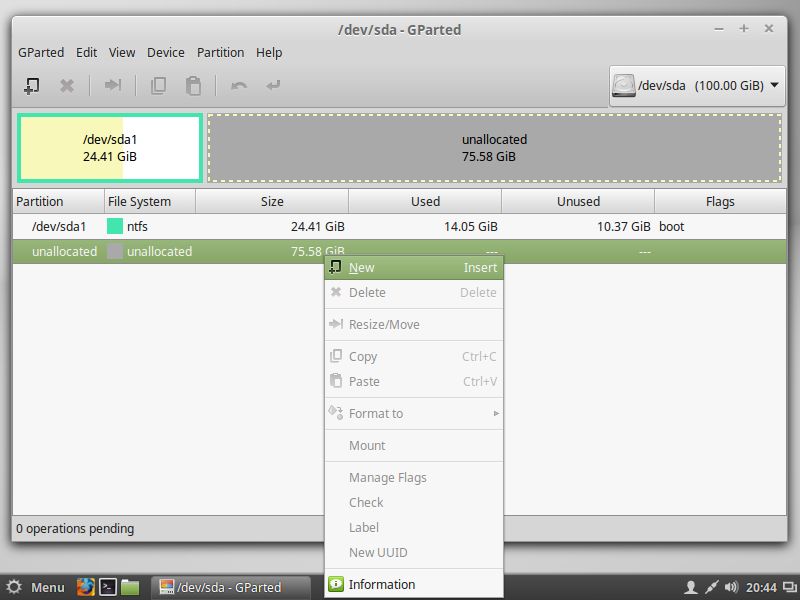The image size is (800, 600).
Task: Click the 20:44 clock in the tray
Action: (x=761, y=588)
